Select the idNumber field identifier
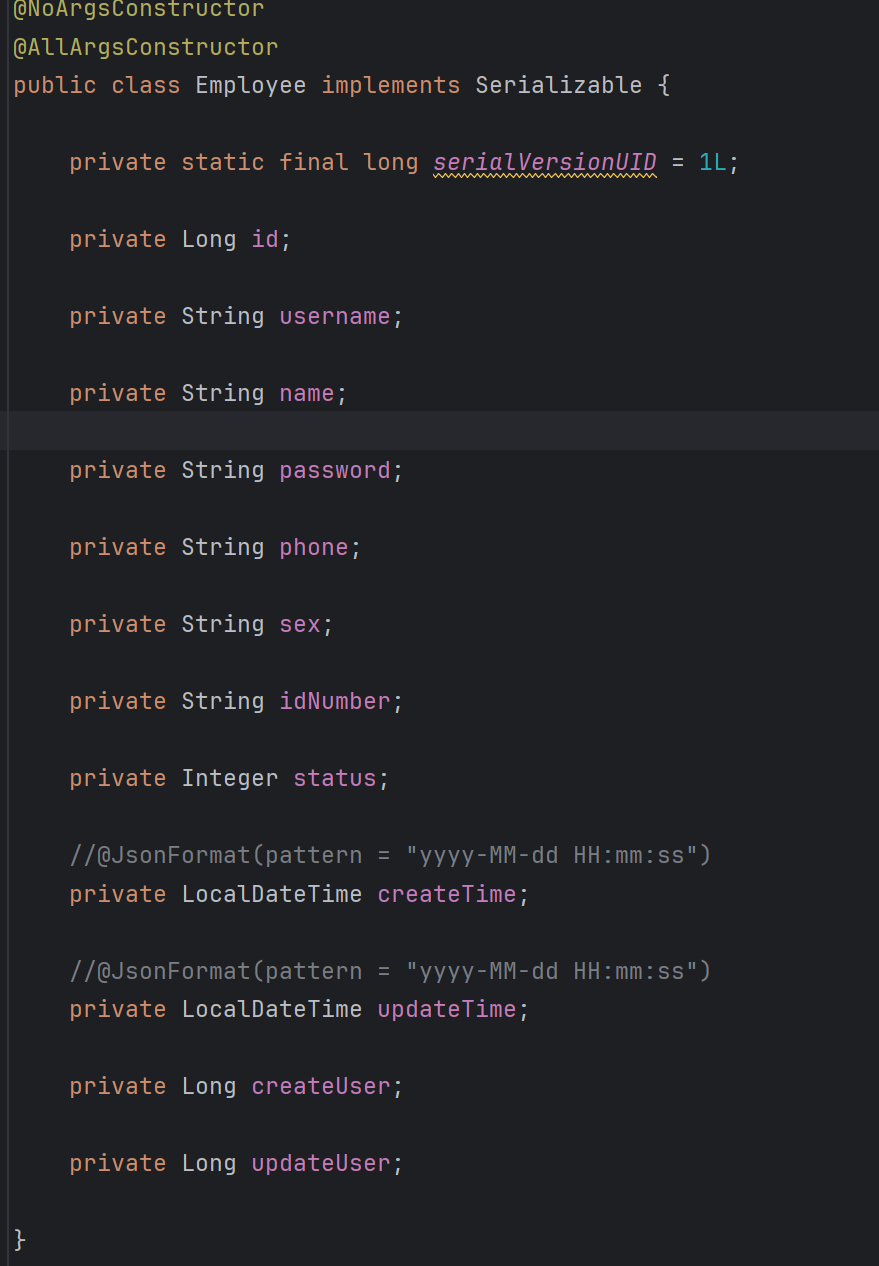The width and height of the screenshot is (879, 1266). [x=335, y=701]
